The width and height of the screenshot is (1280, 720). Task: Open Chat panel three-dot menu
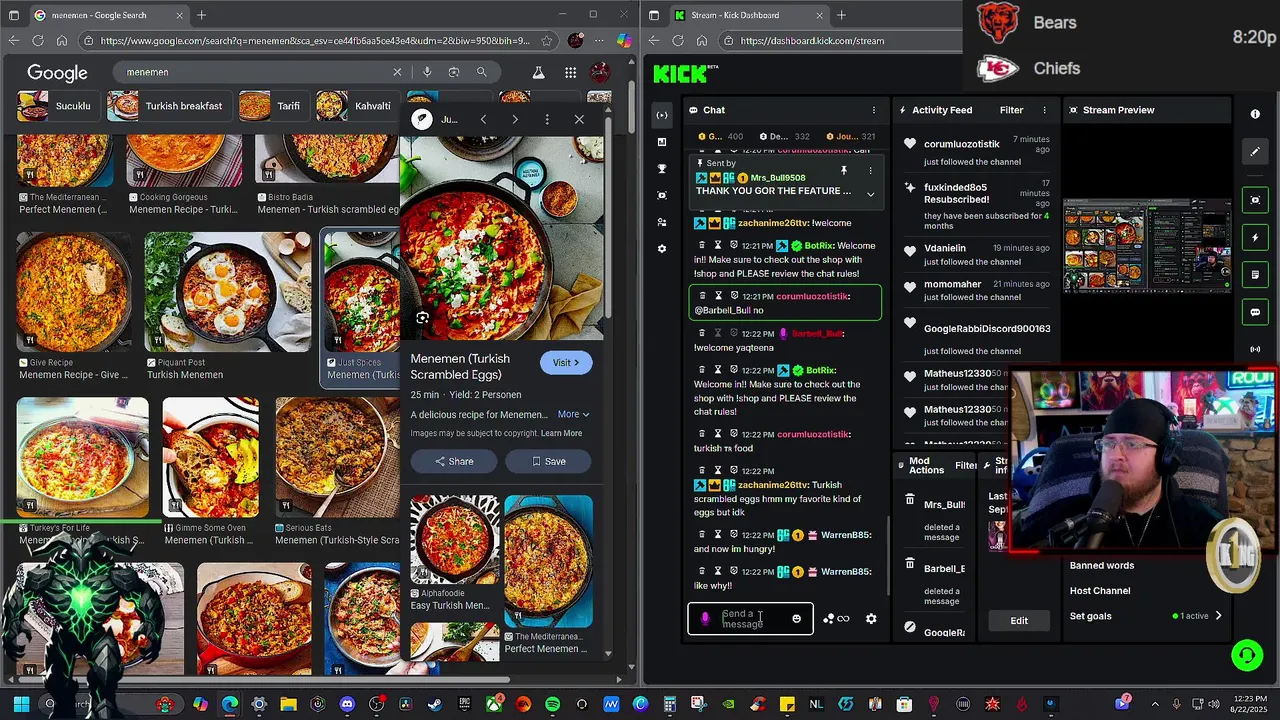pos(873,110)
